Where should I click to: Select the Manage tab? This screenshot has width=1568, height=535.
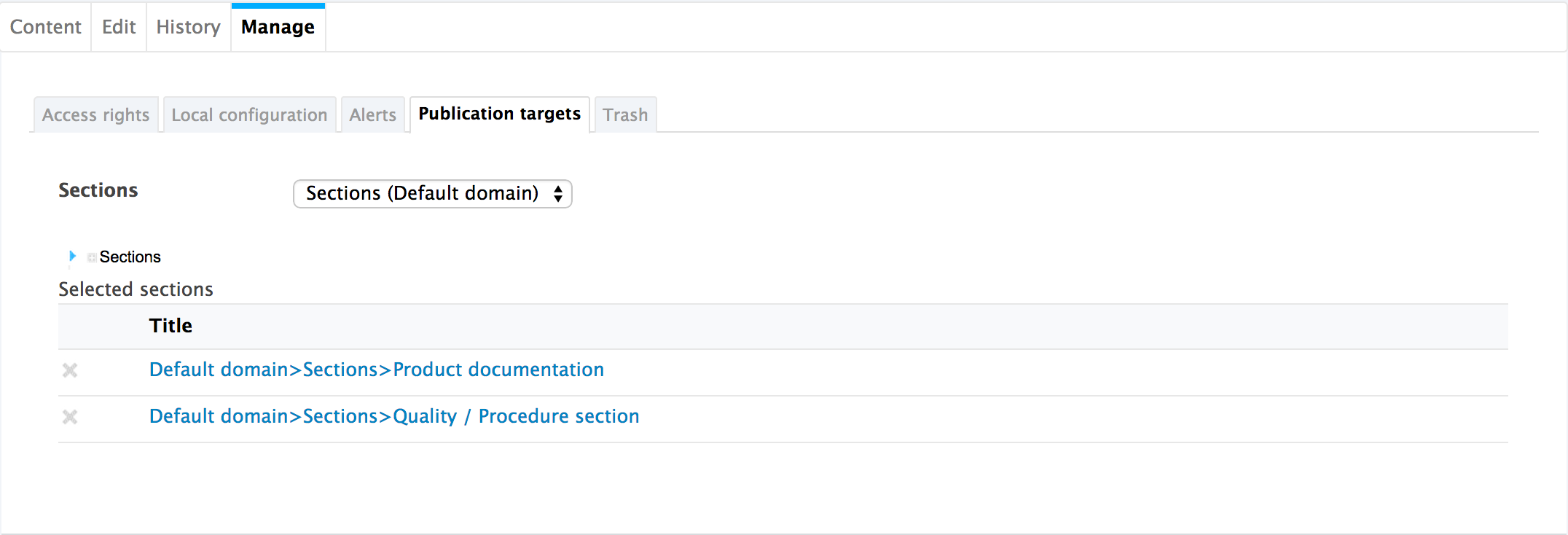(x=278, y=27)
